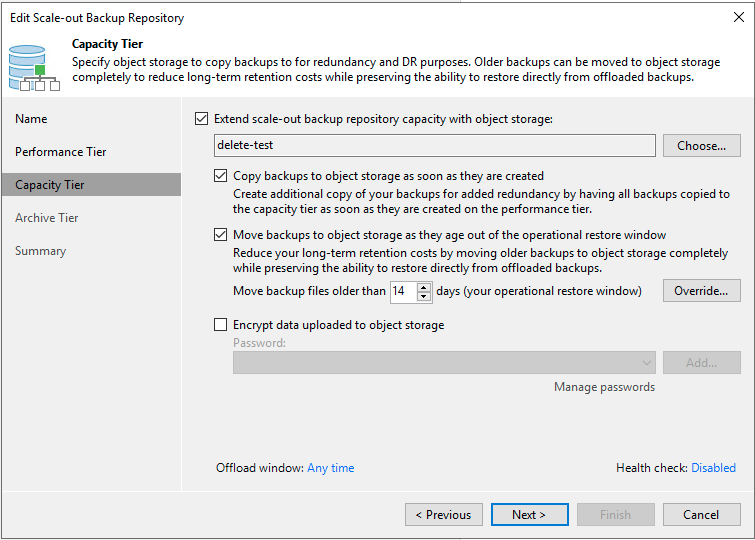Image resolution: width=755 pixels, height=540 pixels.
Task: Click the Choose... button for object storage
Action: [x=702, y=145]
